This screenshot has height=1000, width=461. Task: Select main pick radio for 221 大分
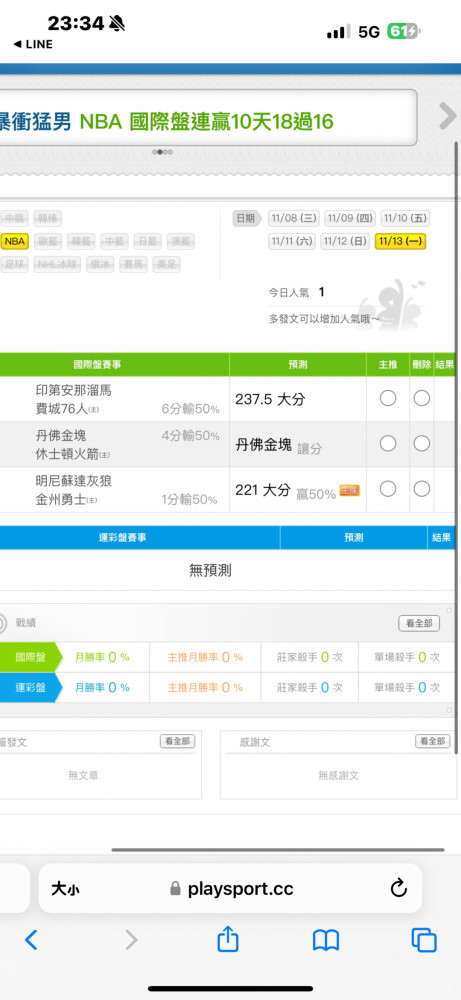tap(388, 489)
